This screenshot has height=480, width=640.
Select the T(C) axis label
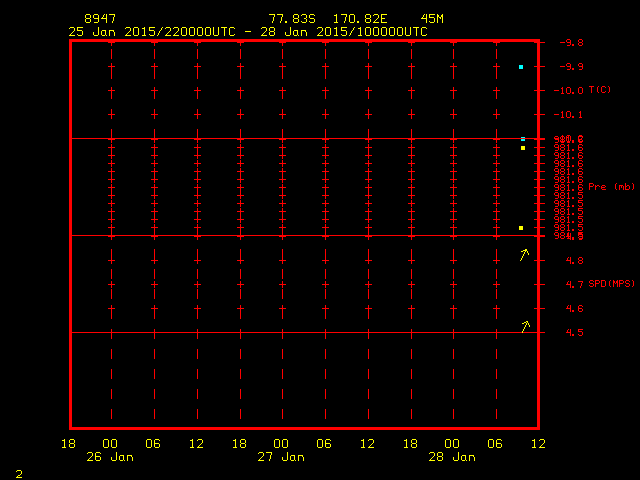[600, 90]
